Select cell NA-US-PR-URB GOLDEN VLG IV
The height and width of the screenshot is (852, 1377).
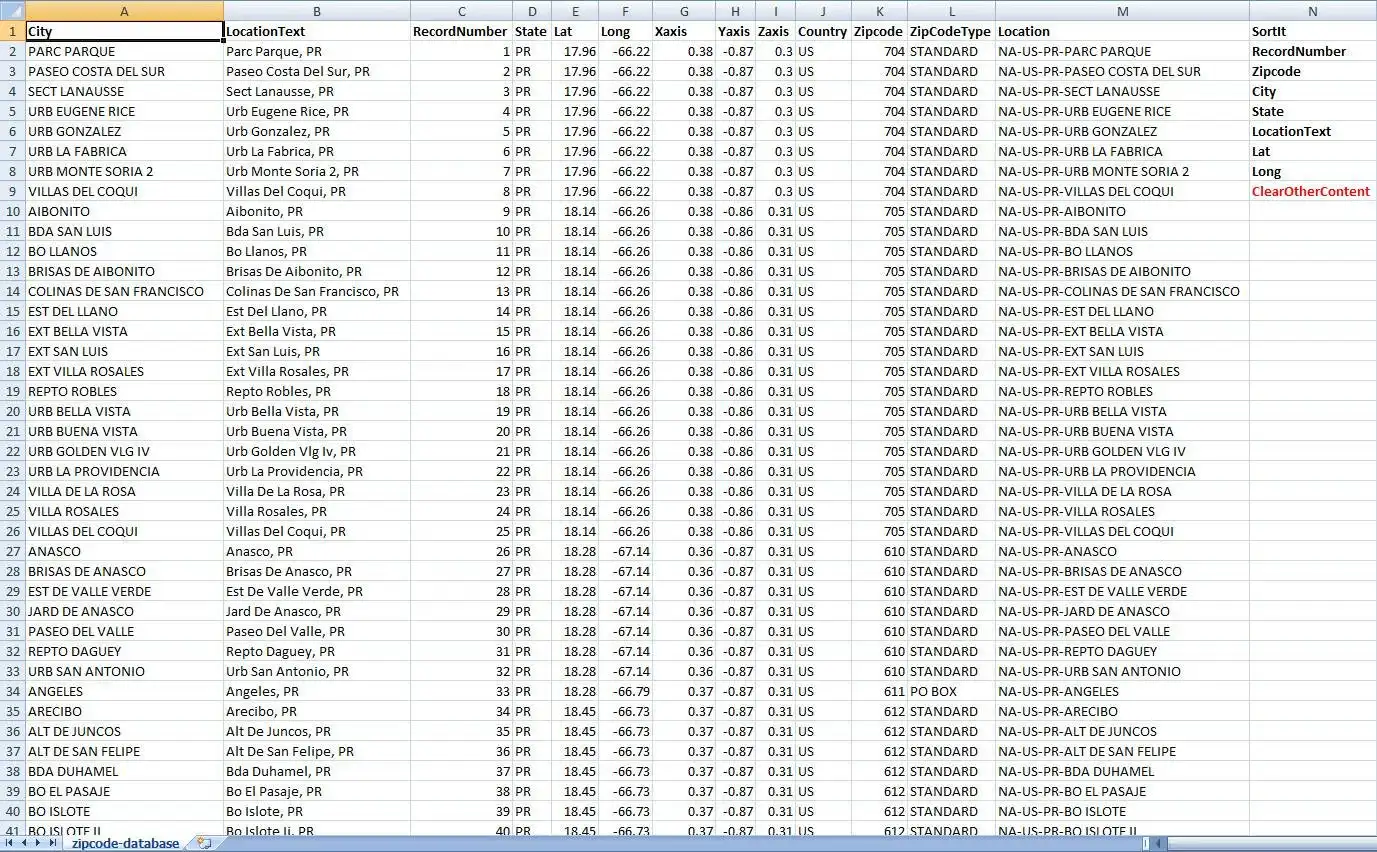pos(1122,452)
